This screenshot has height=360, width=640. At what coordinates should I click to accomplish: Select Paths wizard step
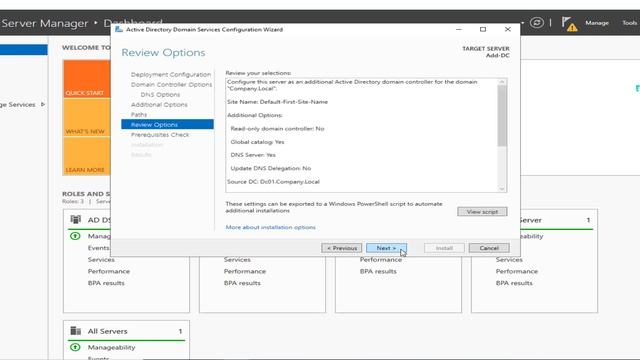[139, 115]
